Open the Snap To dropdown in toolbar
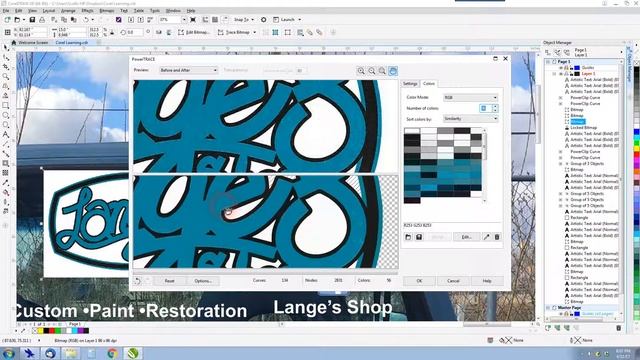The height and width of the screenshot is (360, 640). click(244, 20)
